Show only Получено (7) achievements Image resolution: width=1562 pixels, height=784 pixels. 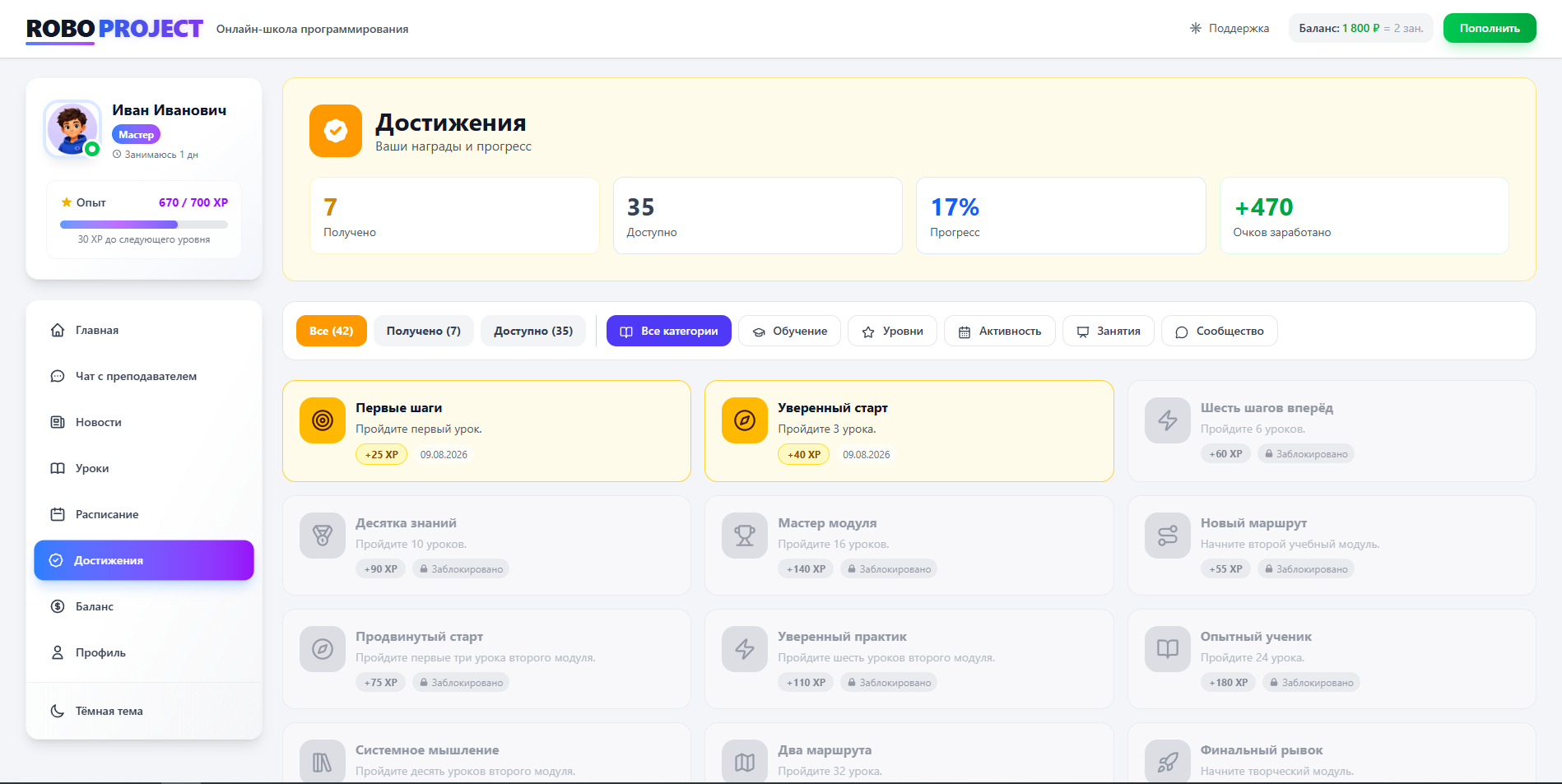pyautogui.click(x=424, y=331)
